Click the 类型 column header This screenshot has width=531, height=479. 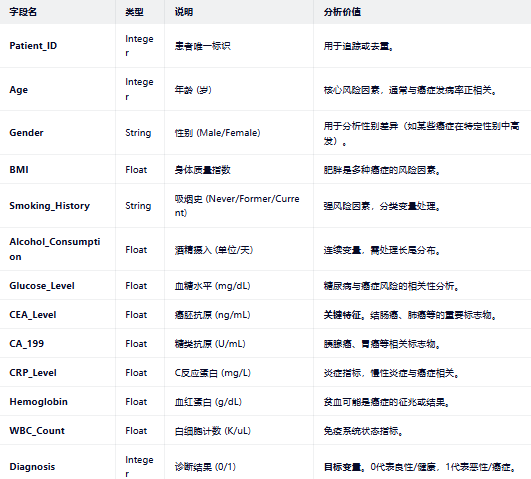(134, 12)
